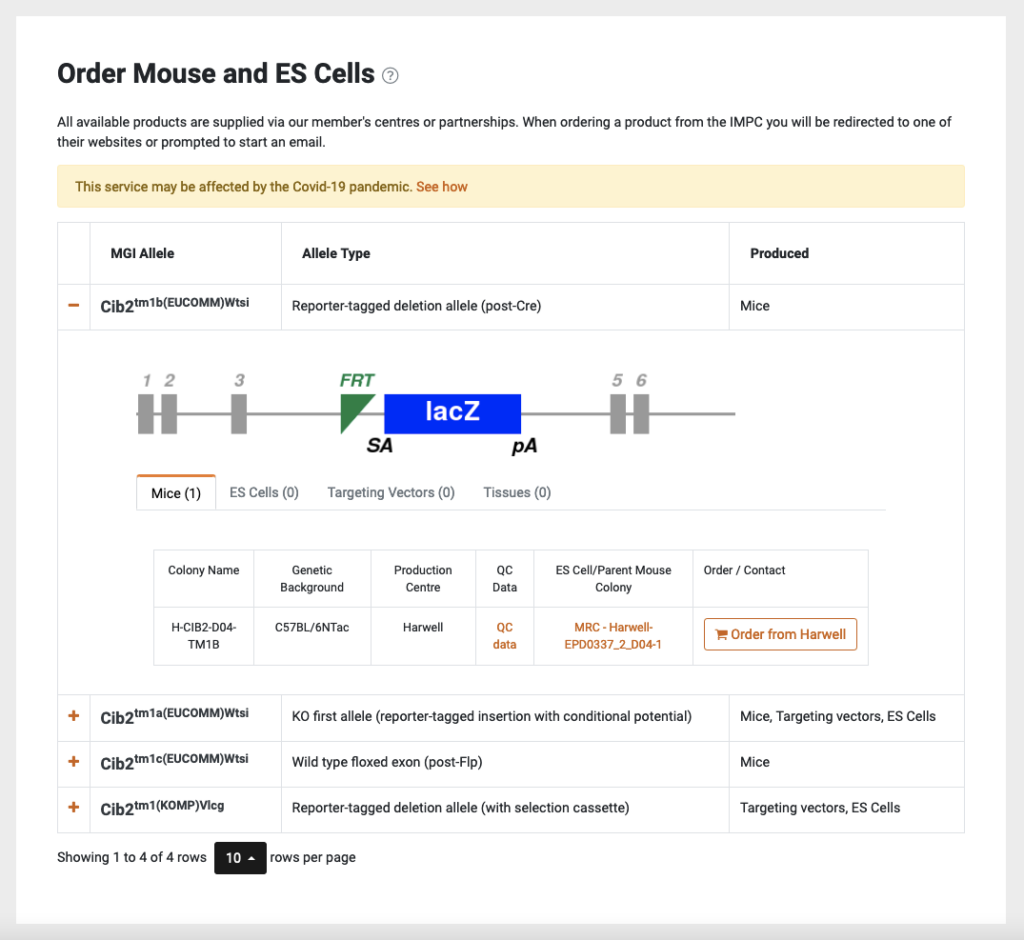Click the See how Covid-19 link
Viewport: 1024px width, 940px height.
click(x=442, y=187)
